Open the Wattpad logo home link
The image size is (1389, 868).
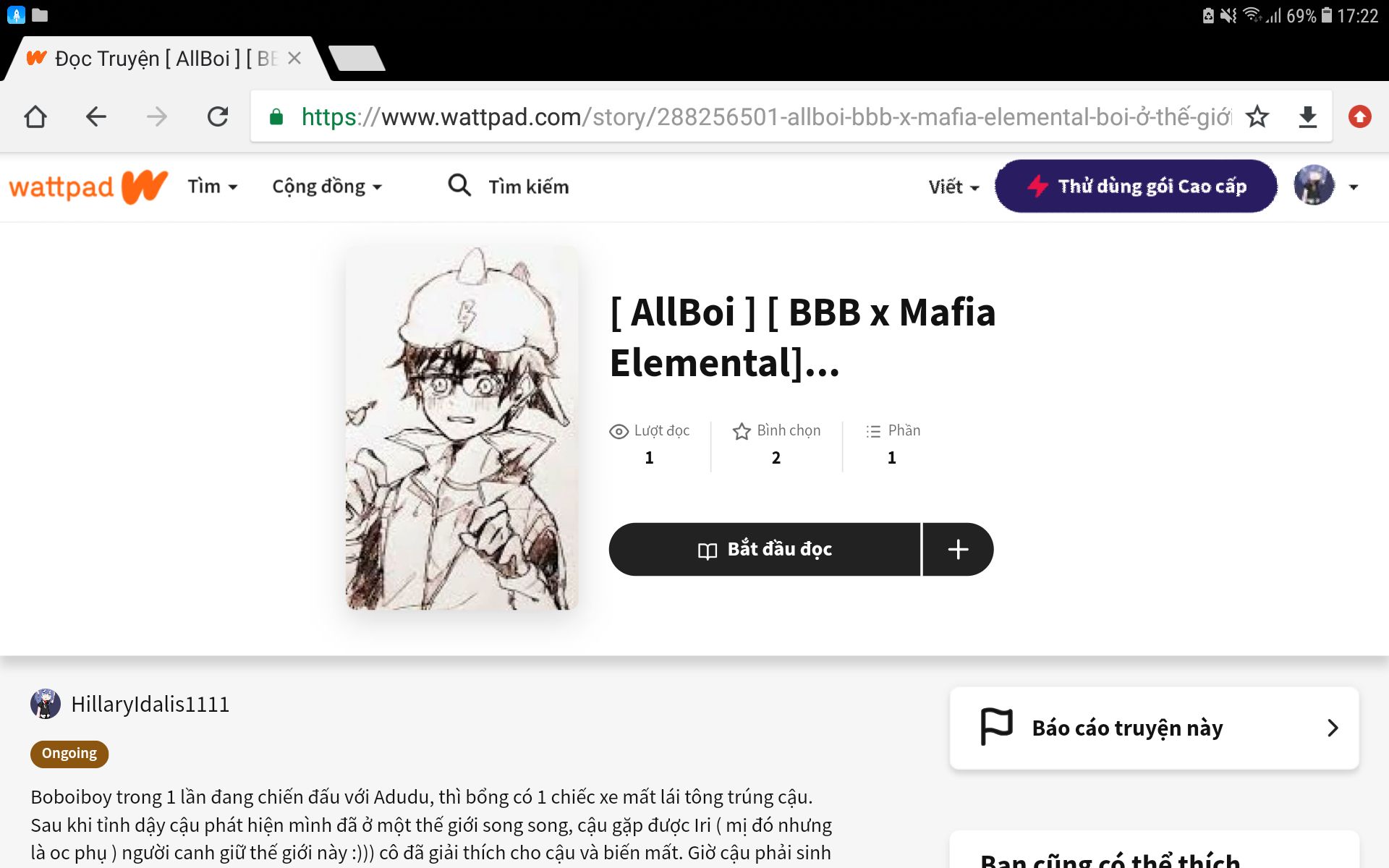88,187
